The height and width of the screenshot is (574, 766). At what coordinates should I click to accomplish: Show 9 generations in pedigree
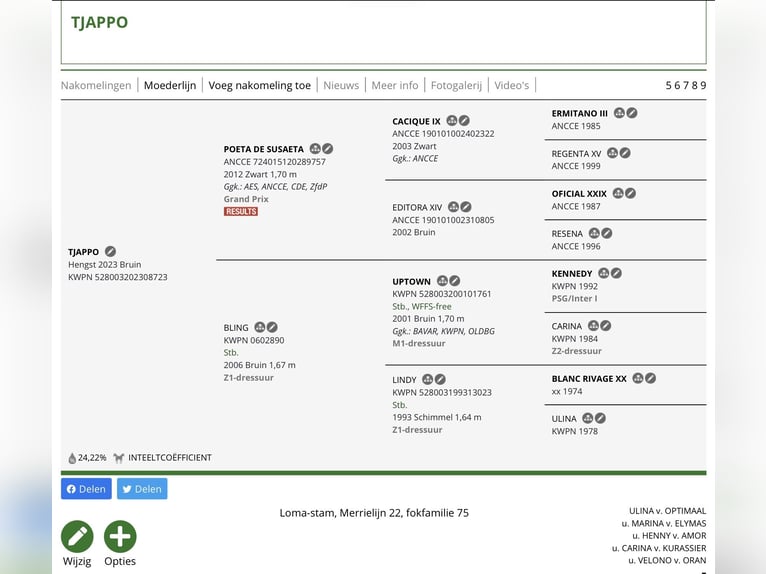click(x=703, y=85)
